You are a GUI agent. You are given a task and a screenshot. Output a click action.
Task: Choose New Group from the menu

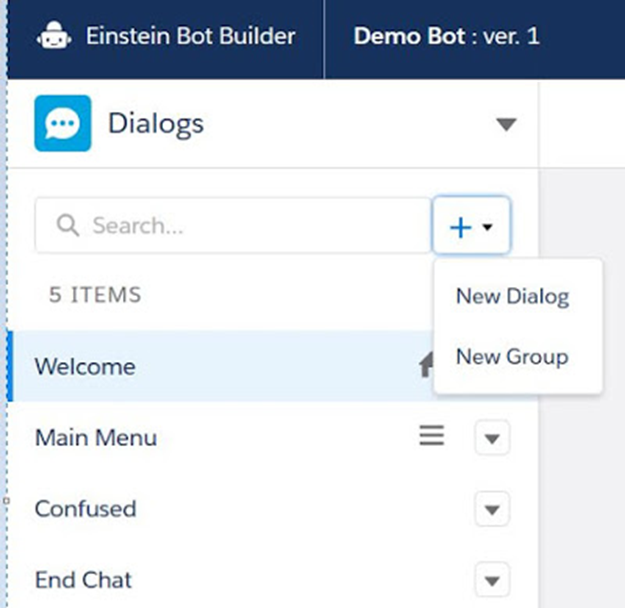click(512, 357)
